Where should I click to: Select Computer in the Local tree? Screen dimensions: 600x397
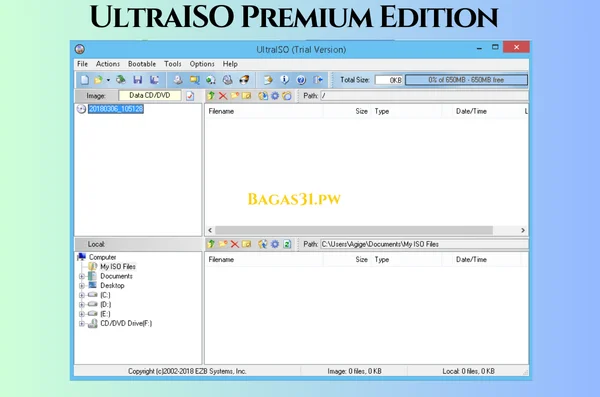coord(102,257)
